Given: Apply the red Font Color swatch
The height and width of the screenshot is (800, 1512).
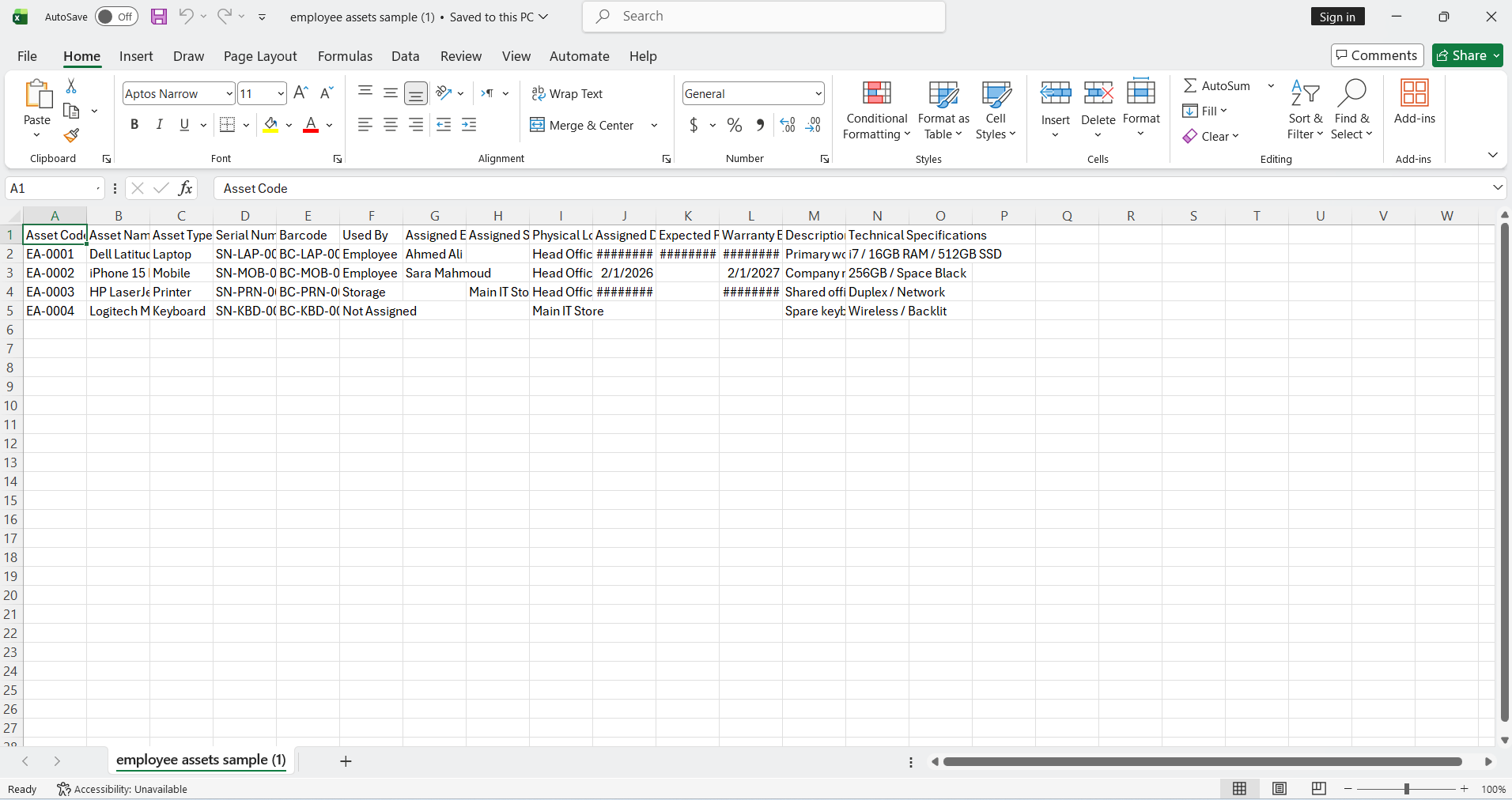Looking at the screenshot, I should pyautogui.click(x=311, y=125).
